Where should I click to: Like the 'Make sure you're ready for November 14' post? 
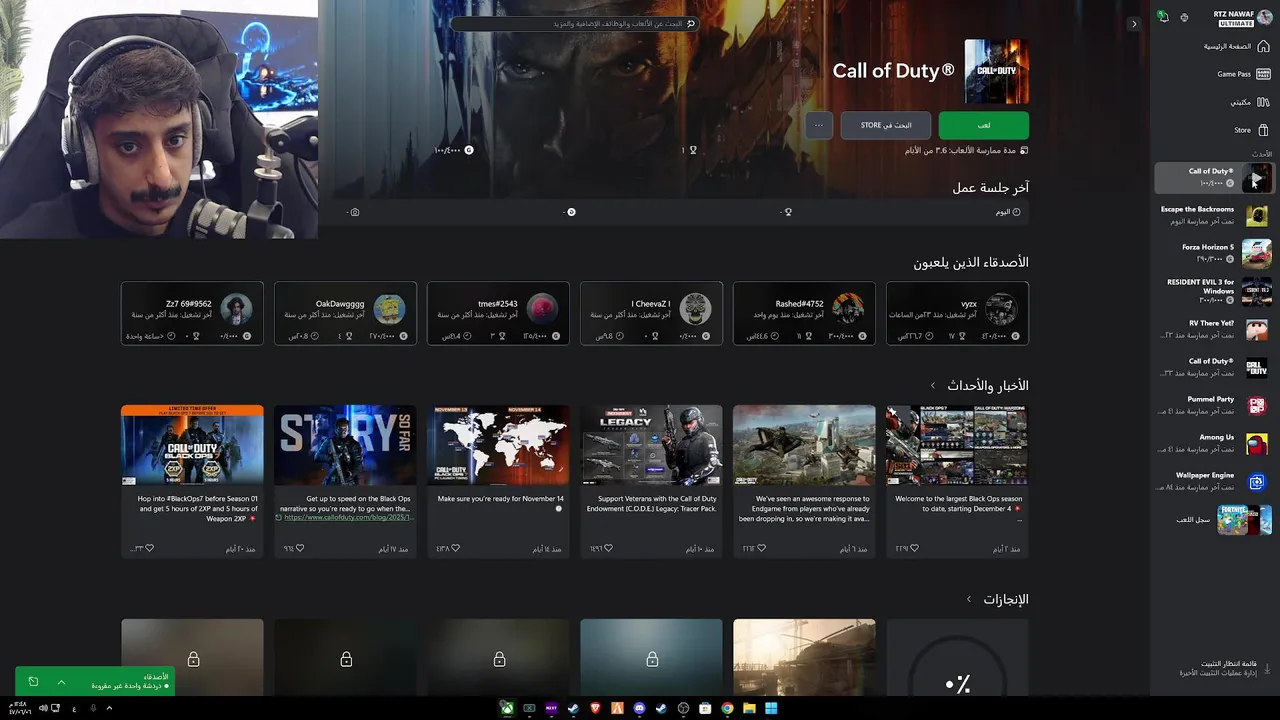pyautogui.click(x=455, y=549)
